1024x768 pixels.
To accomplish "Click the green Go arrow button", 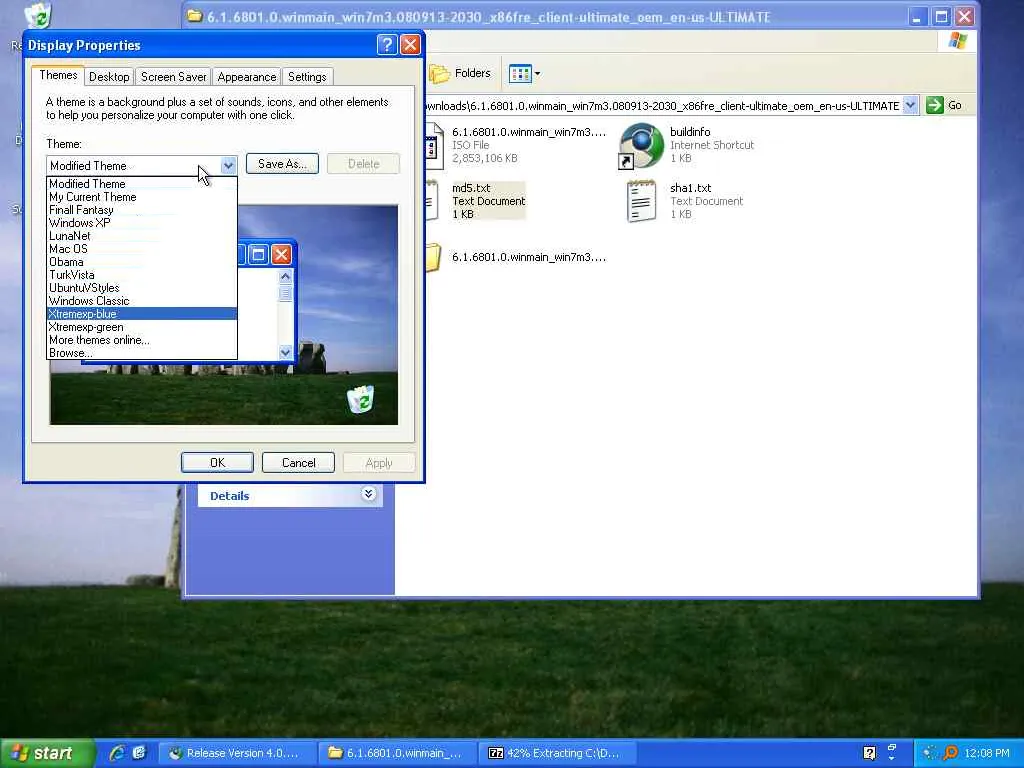I will (x=935, y=105).
